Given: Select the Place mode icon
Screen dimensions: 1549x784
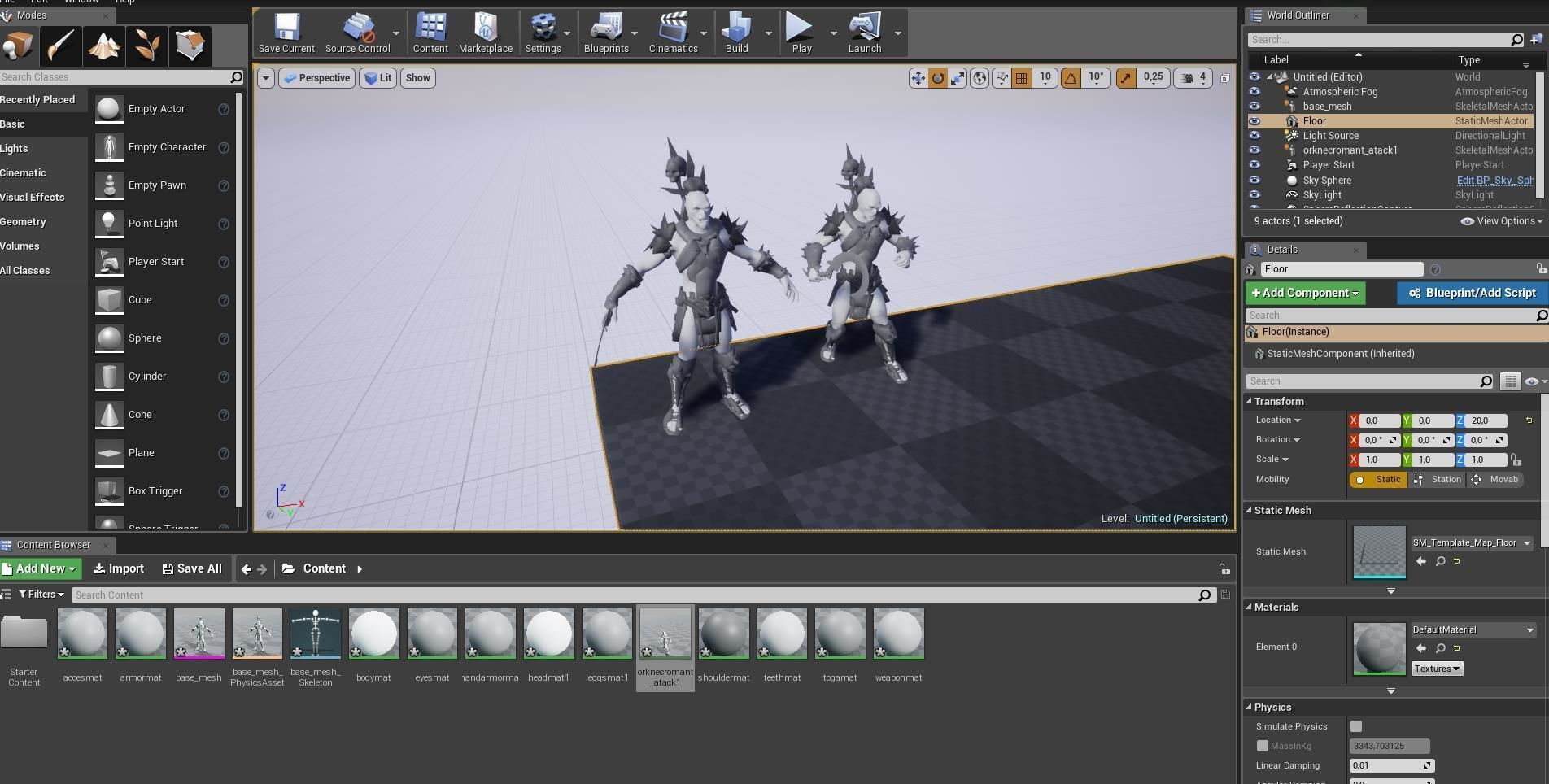Looking at the screenshot, I should tap(17, 46).
